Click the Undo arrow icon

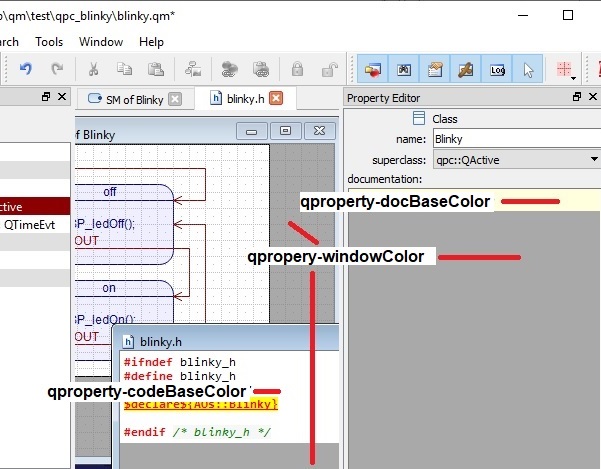26,69
